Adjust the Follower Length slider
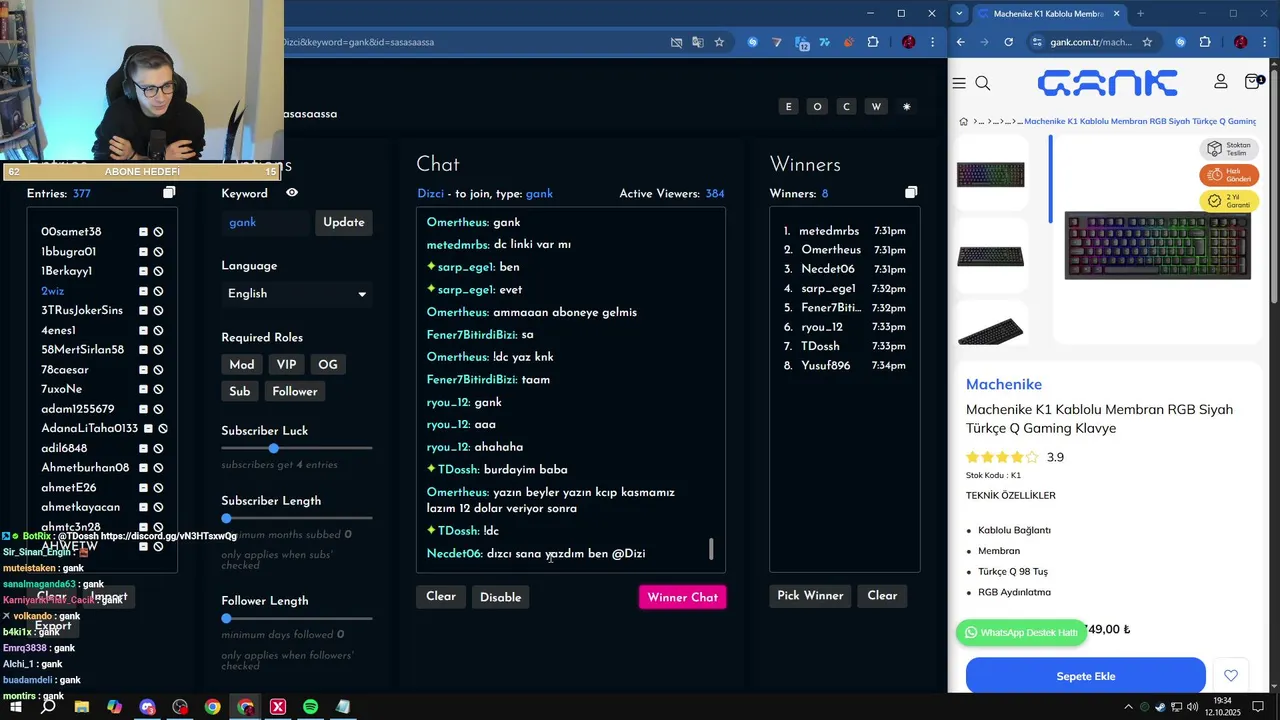Screen dimensions: 1280x720 tap(226, 618)
